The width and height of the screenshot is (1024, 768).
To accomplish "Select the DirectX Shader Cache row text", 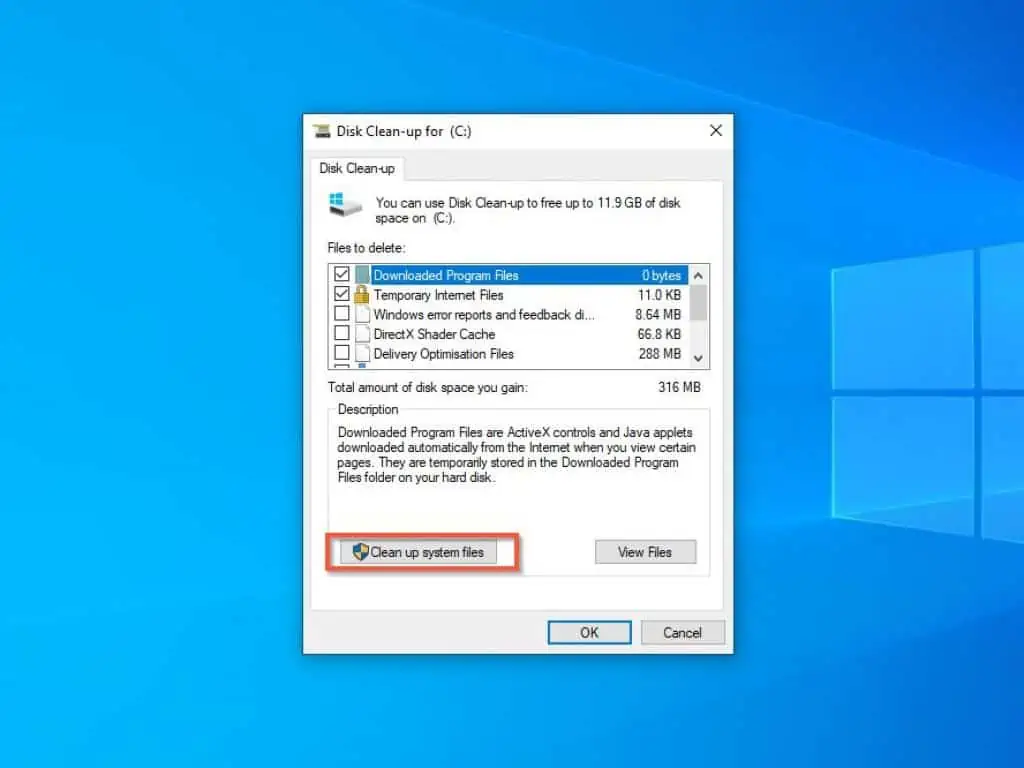I will [434, 334].
